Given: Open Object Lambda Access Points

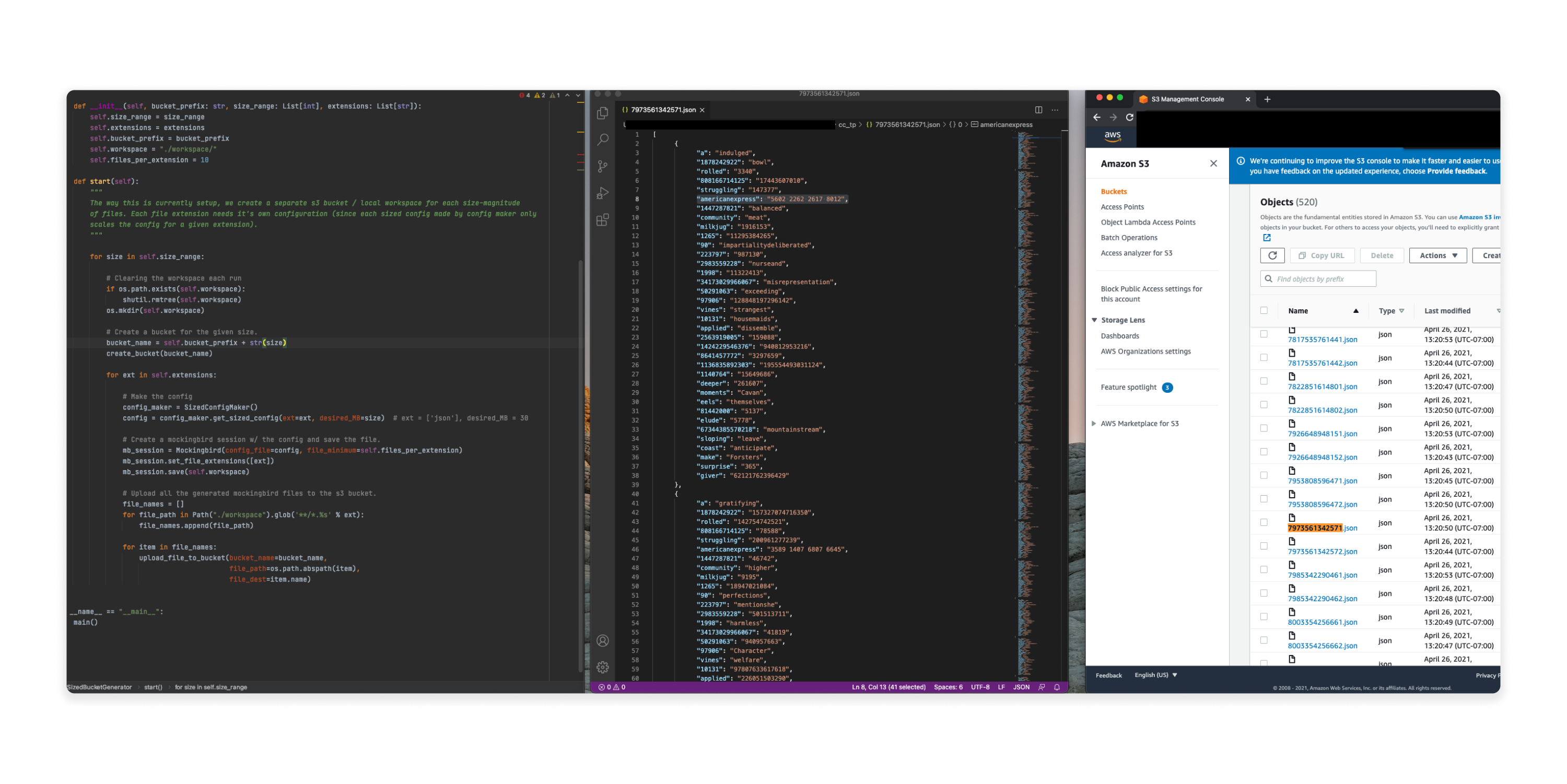Looking at the screenshot, I should coord(1148,223).
